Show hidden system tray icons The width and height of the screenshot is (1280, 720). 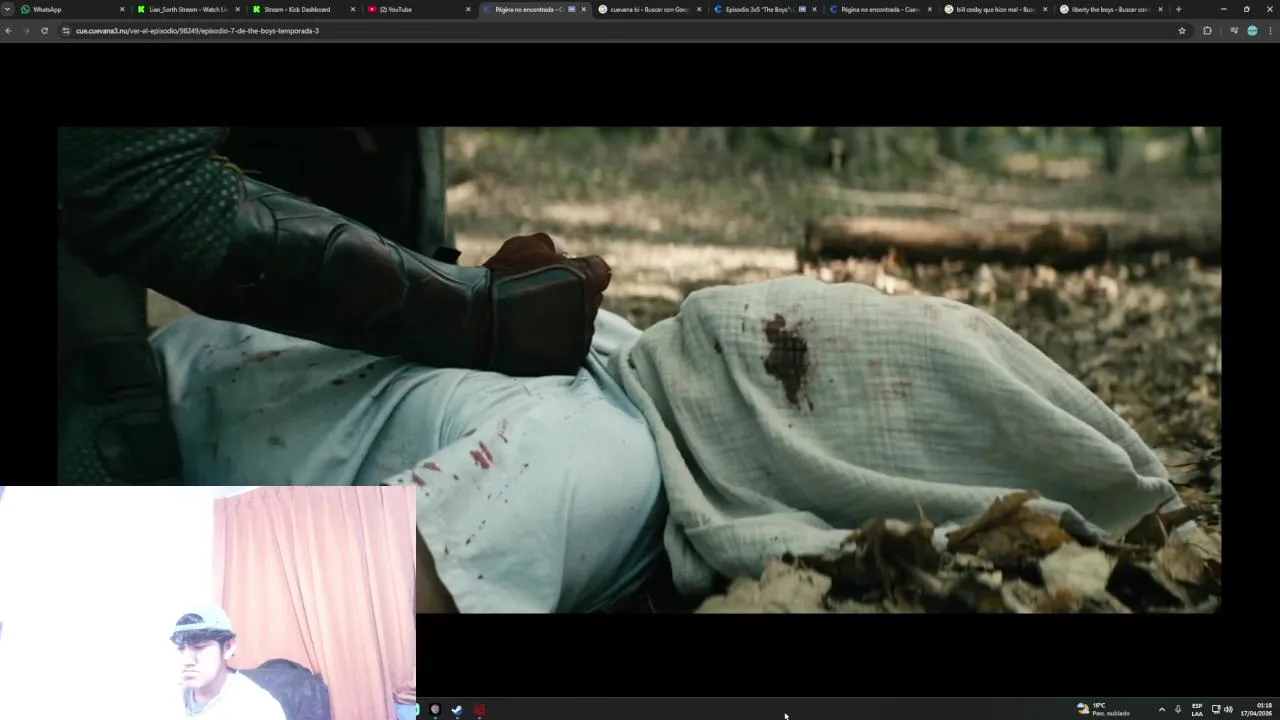[x=1161, y=709]
